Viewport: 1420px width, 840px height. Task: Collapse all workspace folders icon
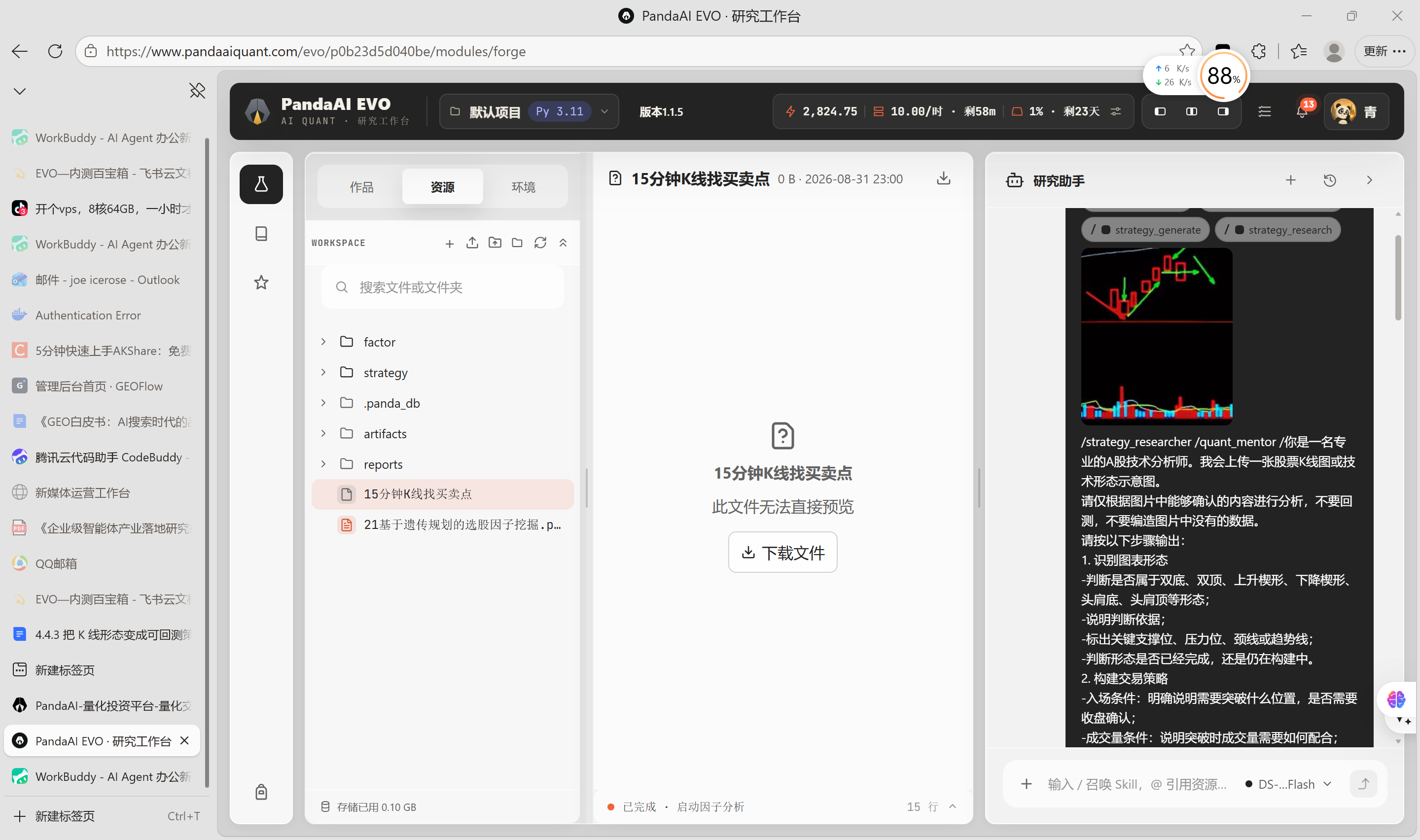563,243
